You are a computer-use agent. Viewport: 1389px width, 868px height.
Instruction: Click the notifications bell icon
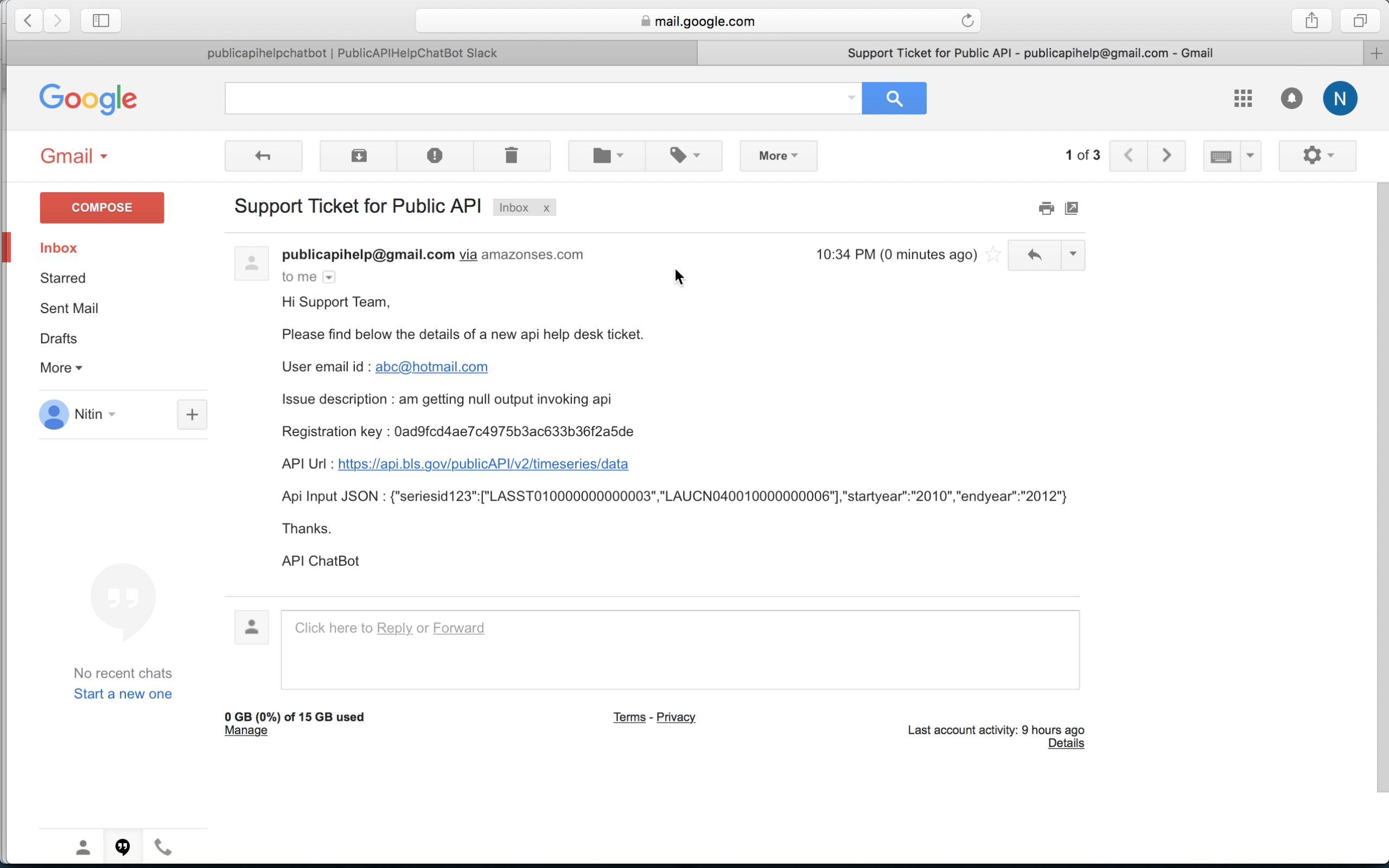[1291, 98]
